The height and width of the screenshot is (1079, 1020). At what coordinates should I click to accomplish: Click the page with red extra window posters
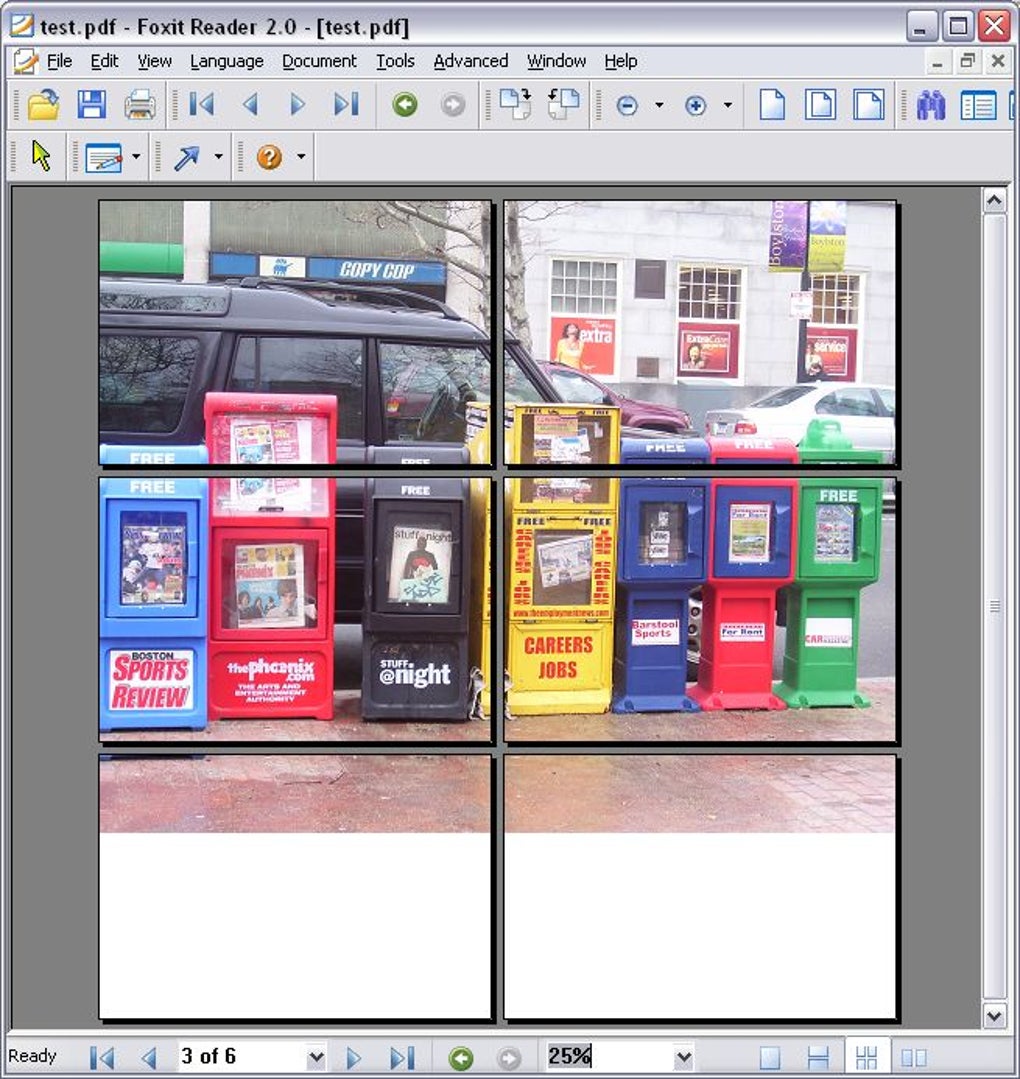click(x=700, y=332)
